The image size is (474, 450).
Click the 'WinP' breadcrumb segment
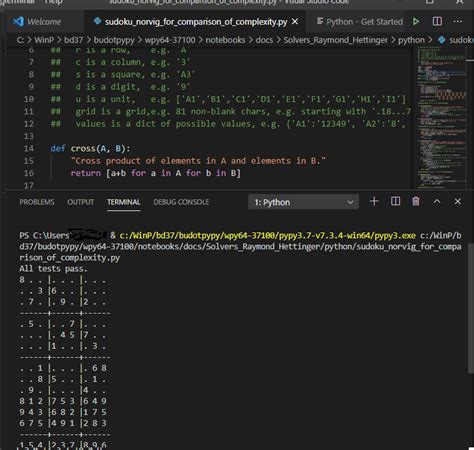(x=44, y=40)
